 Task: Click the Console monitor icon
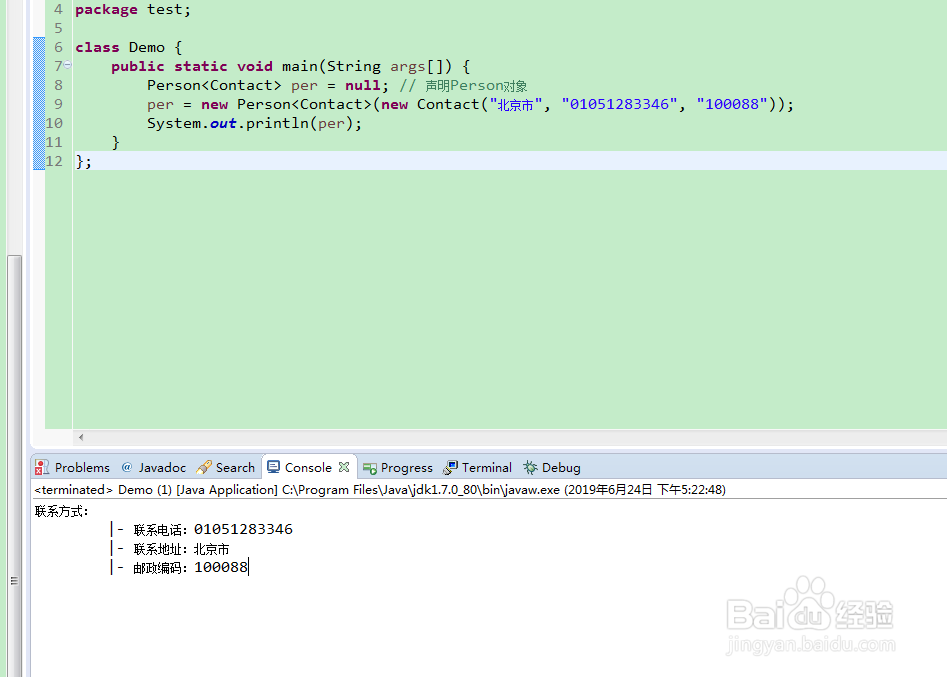[x=274, y=467]
